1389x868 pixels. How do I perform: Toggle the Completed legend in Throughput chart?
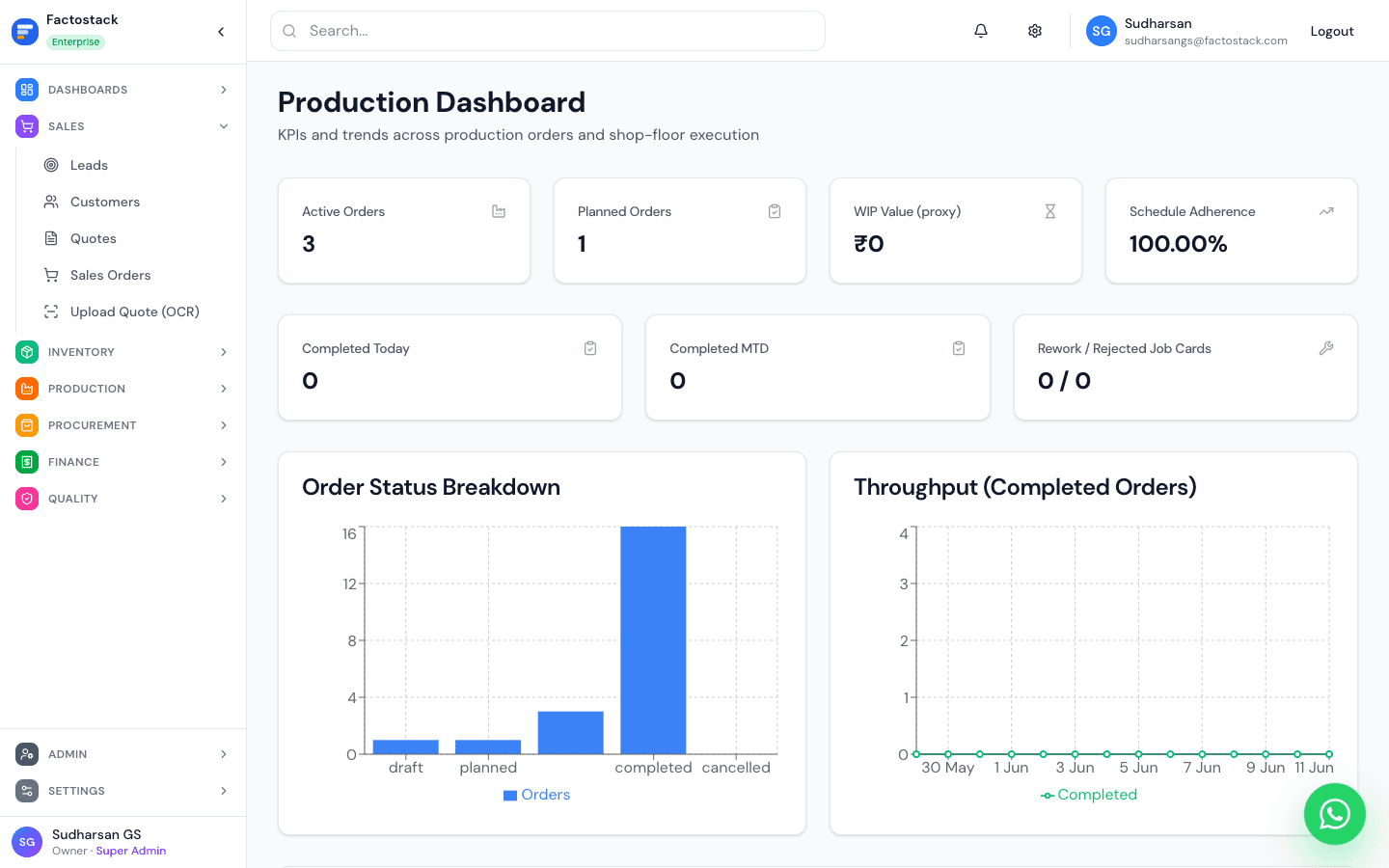click(x=1089, y=795)
